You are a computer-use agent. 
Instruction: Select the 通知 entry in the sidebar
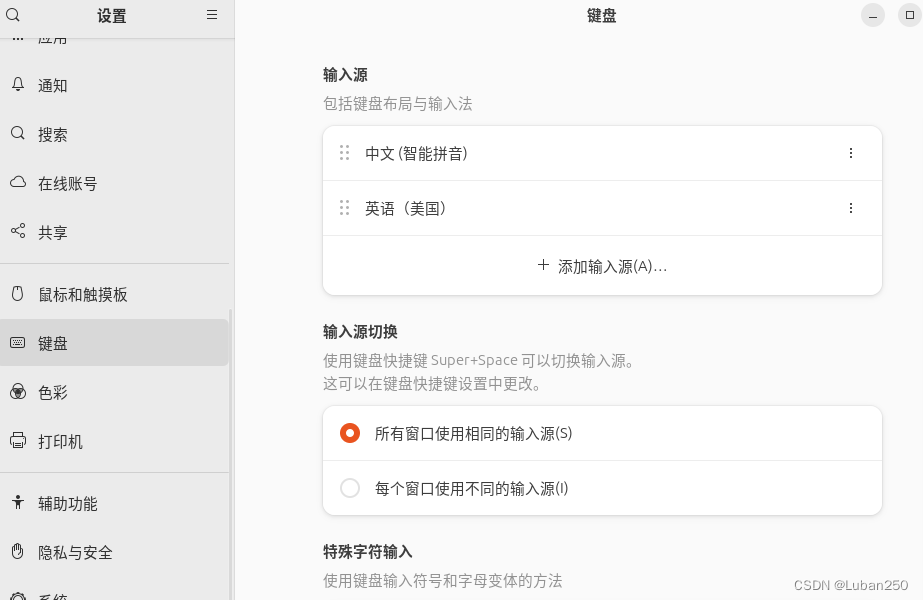point(52,86)
